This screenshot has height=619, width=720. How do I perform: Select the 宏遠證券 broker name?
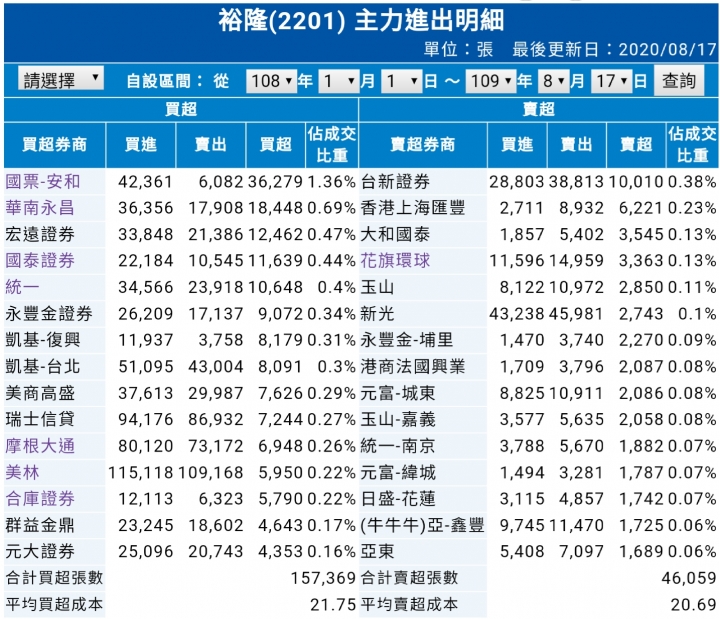[39, 235]
